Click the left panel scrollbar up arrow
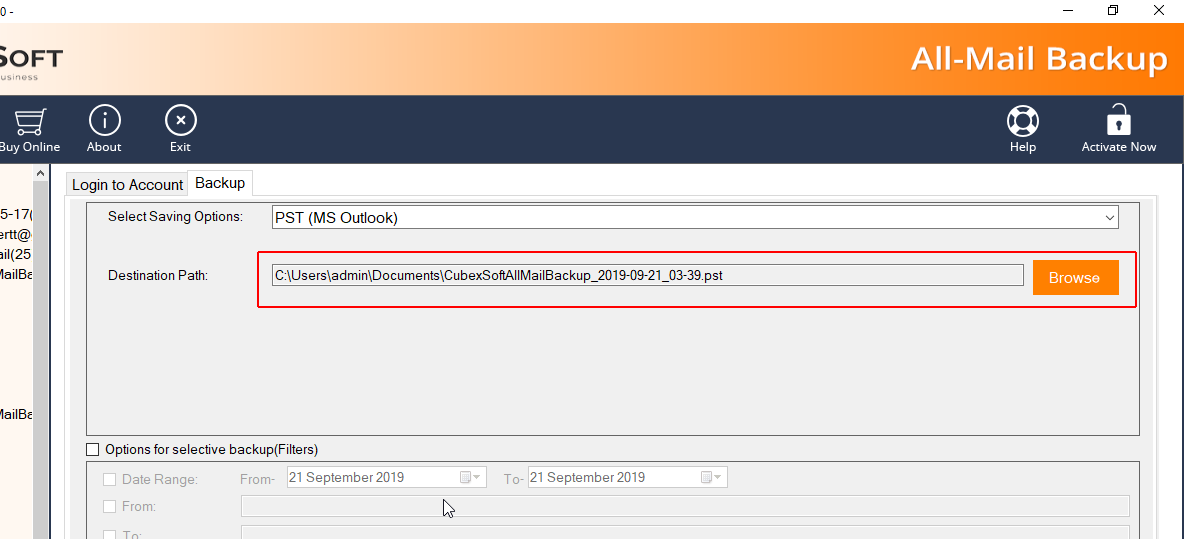1184x539 pixels. pyautogui.click(x=41, y=174)
